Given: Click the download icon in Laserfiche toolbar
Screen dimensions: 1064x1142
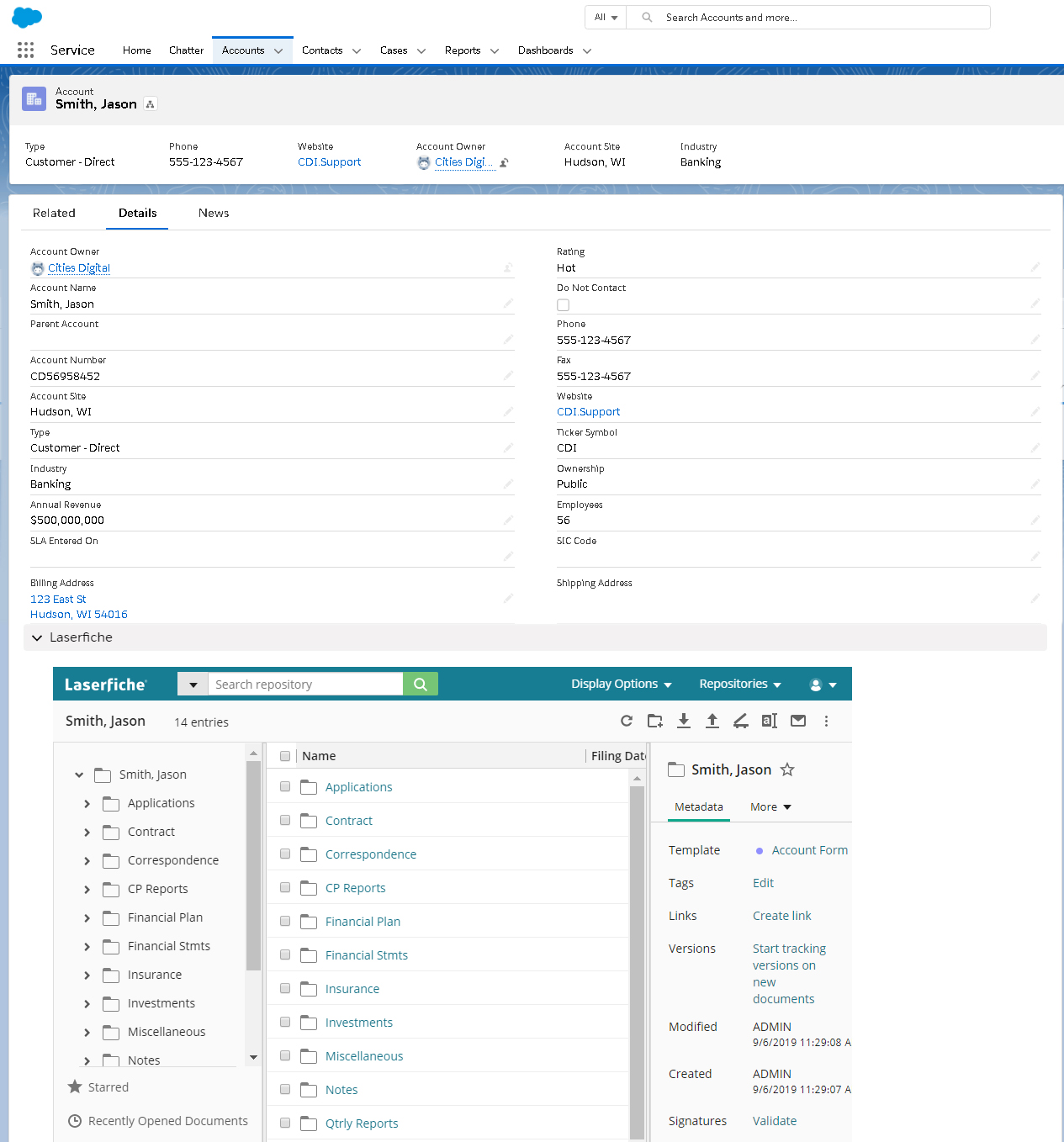Looking at the screenshot, I should click(x=684, y=721).
